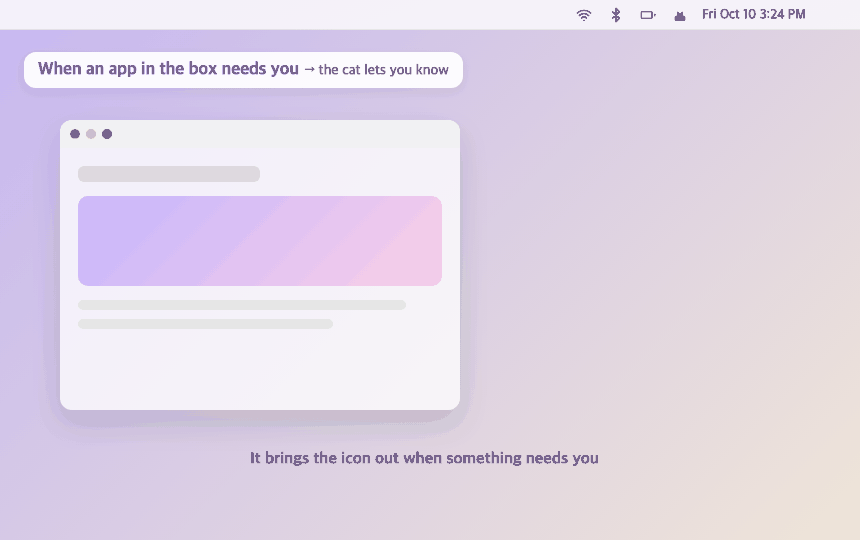Select the purple-pink gradient banner in the mock window
The width and height of the screenshot is (860, 540).
click(x=260, y=241)
